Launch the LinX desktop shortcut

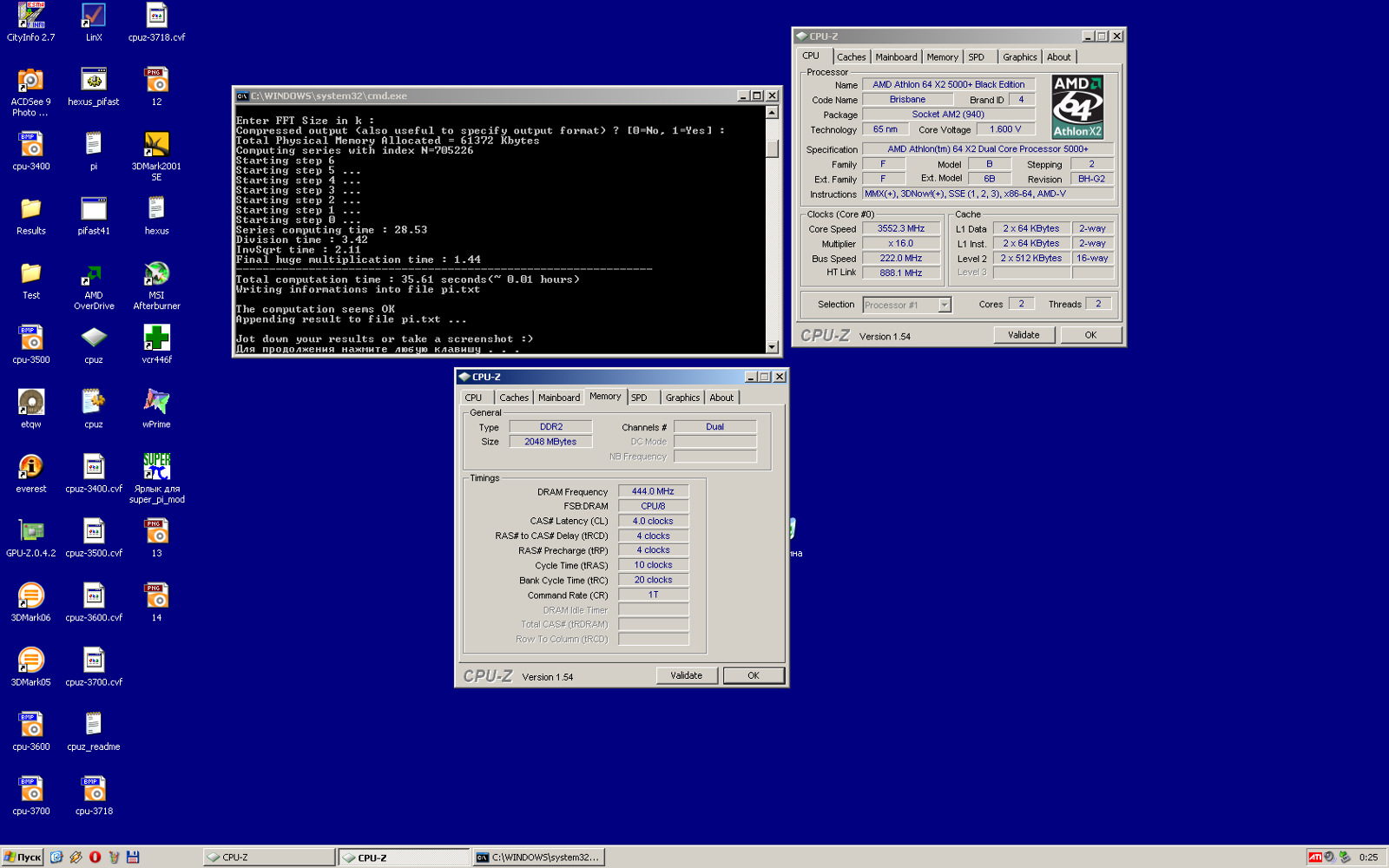click(x=94, y=23)
